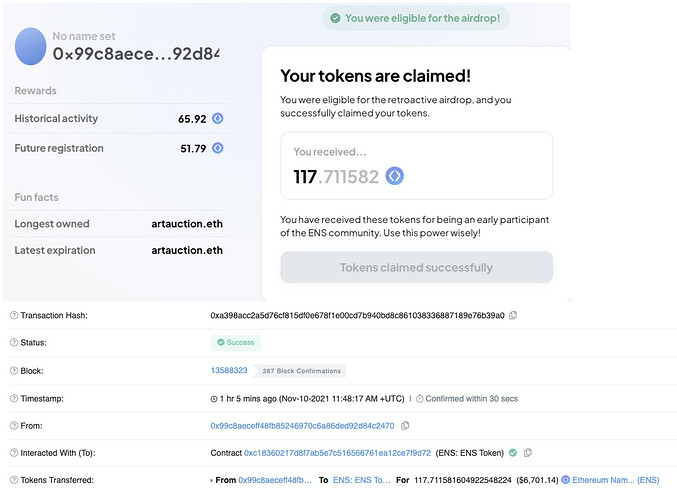
Task: Click transferred amount 117.711581604922548224
Action: click(x=463, y=480)
